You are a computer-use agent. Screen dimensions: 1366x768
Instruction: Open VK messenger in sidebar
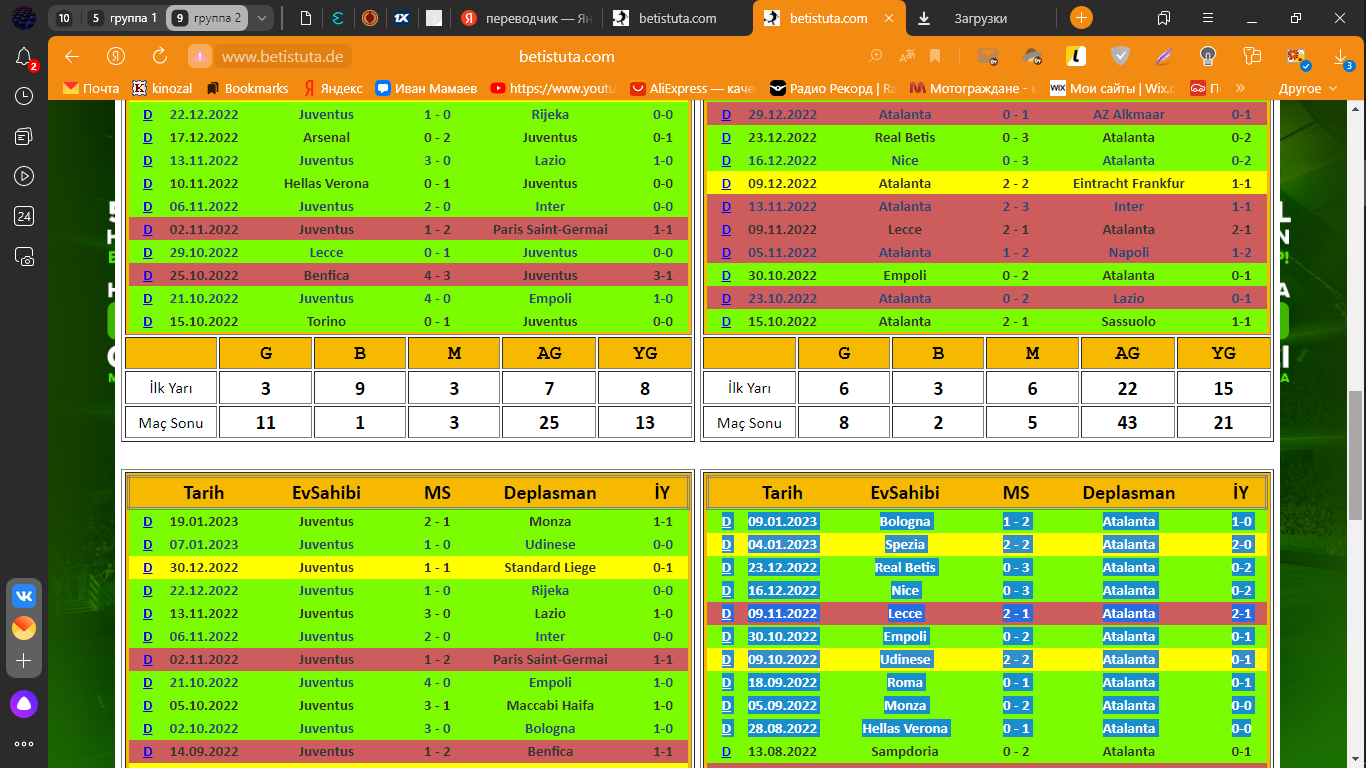[24, 596]
